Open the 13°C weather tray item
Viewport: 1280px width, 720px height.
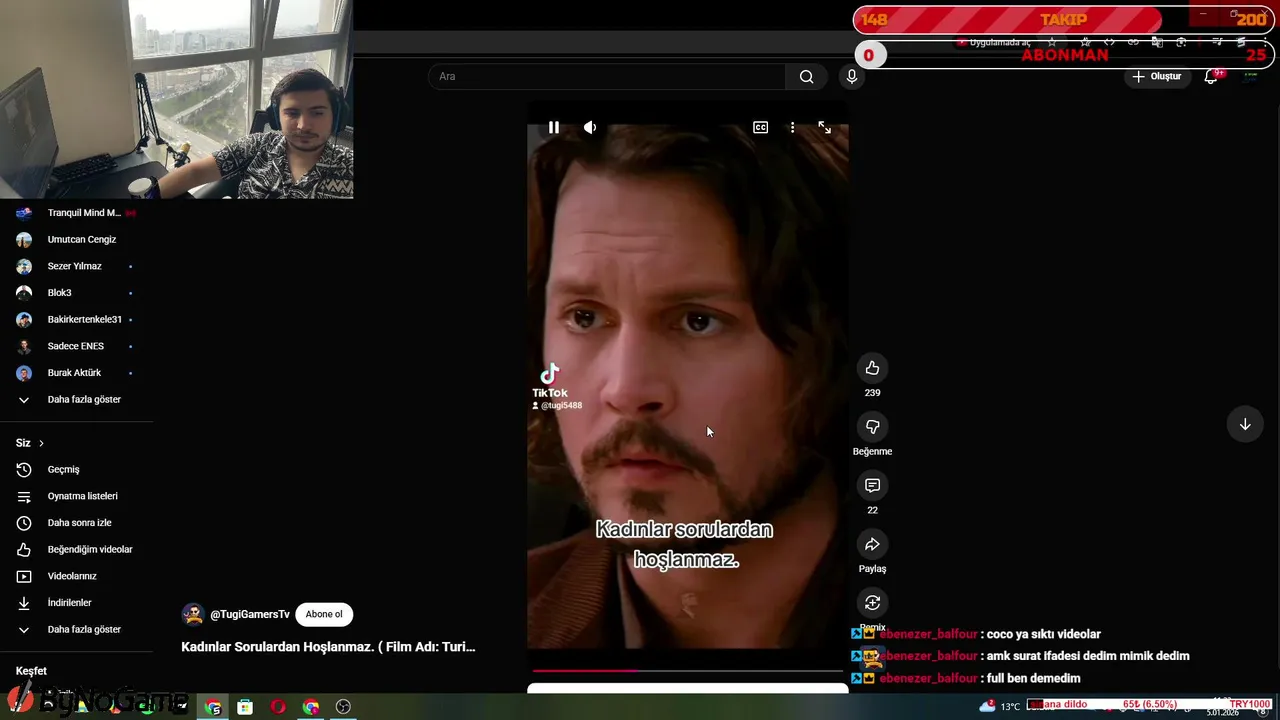(x=1001, y=706)
